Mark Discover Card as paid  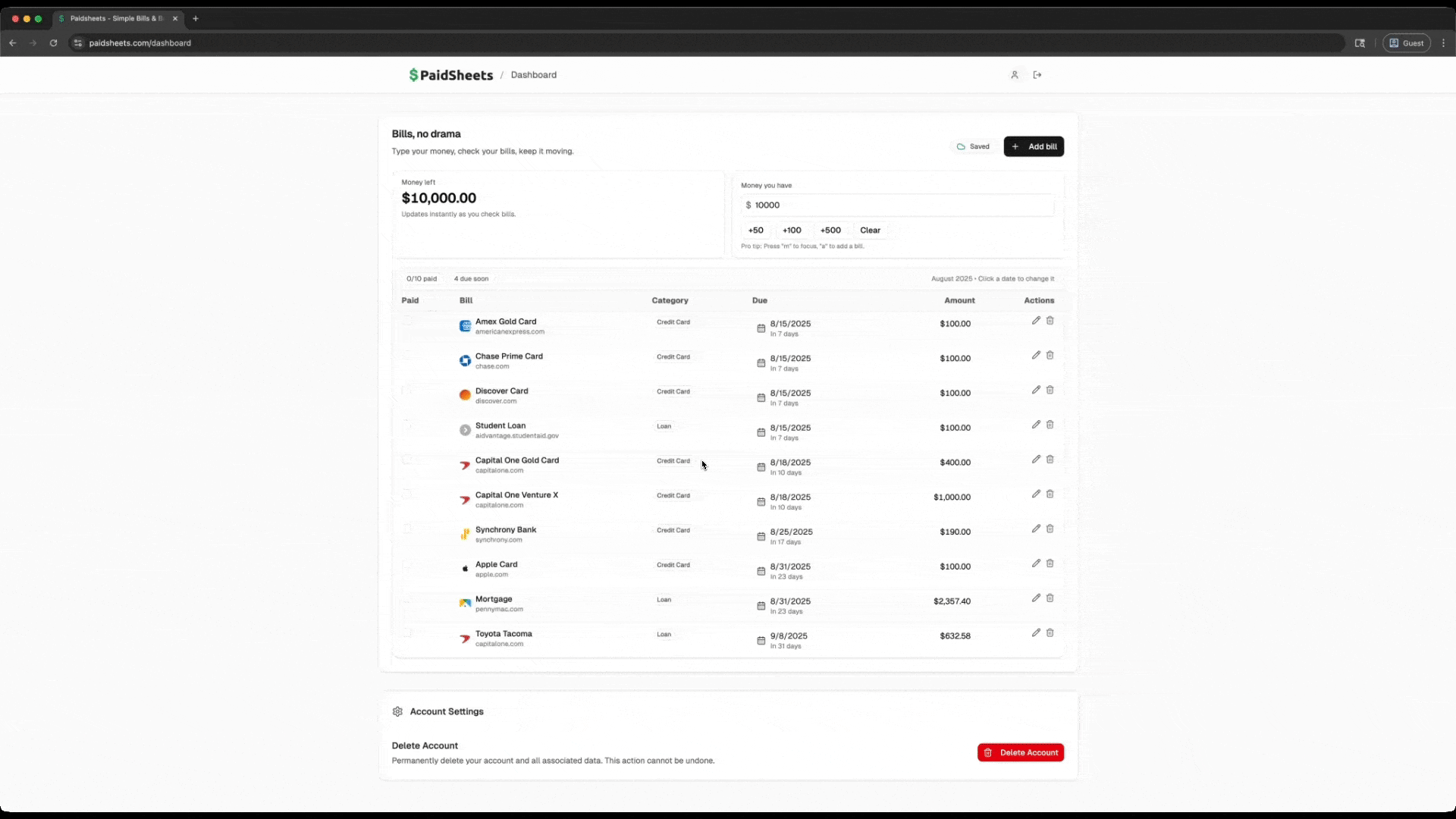[407, 390]
